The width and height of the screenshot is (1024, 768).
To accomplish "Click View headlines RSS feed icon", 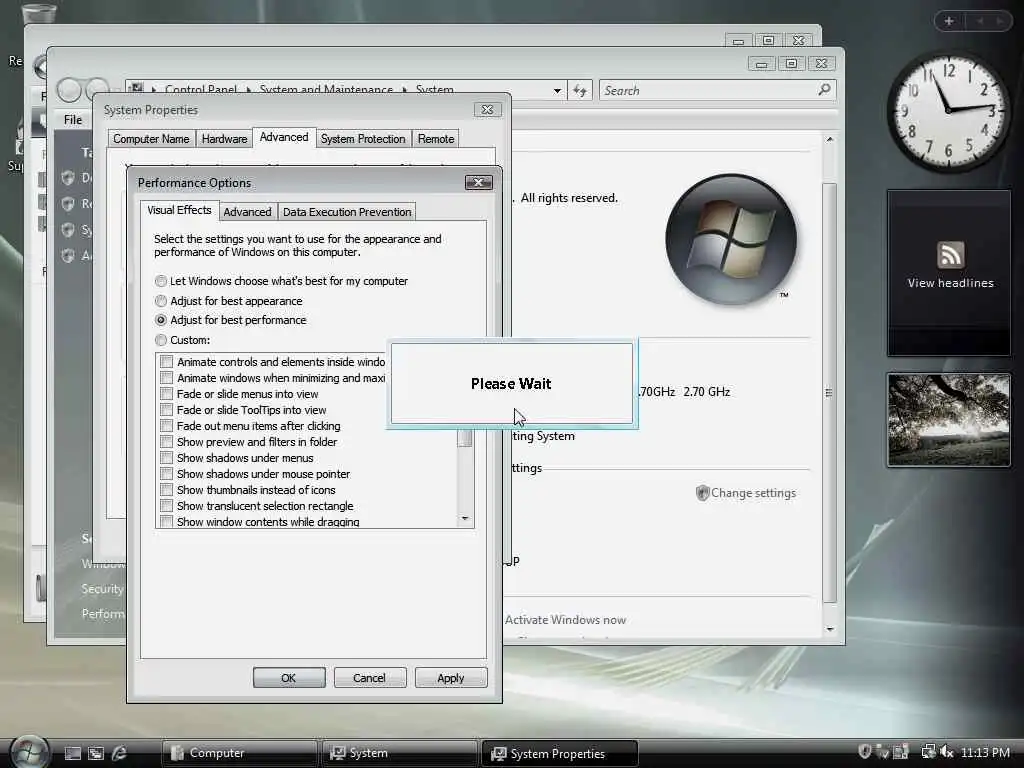I will 950,255.
